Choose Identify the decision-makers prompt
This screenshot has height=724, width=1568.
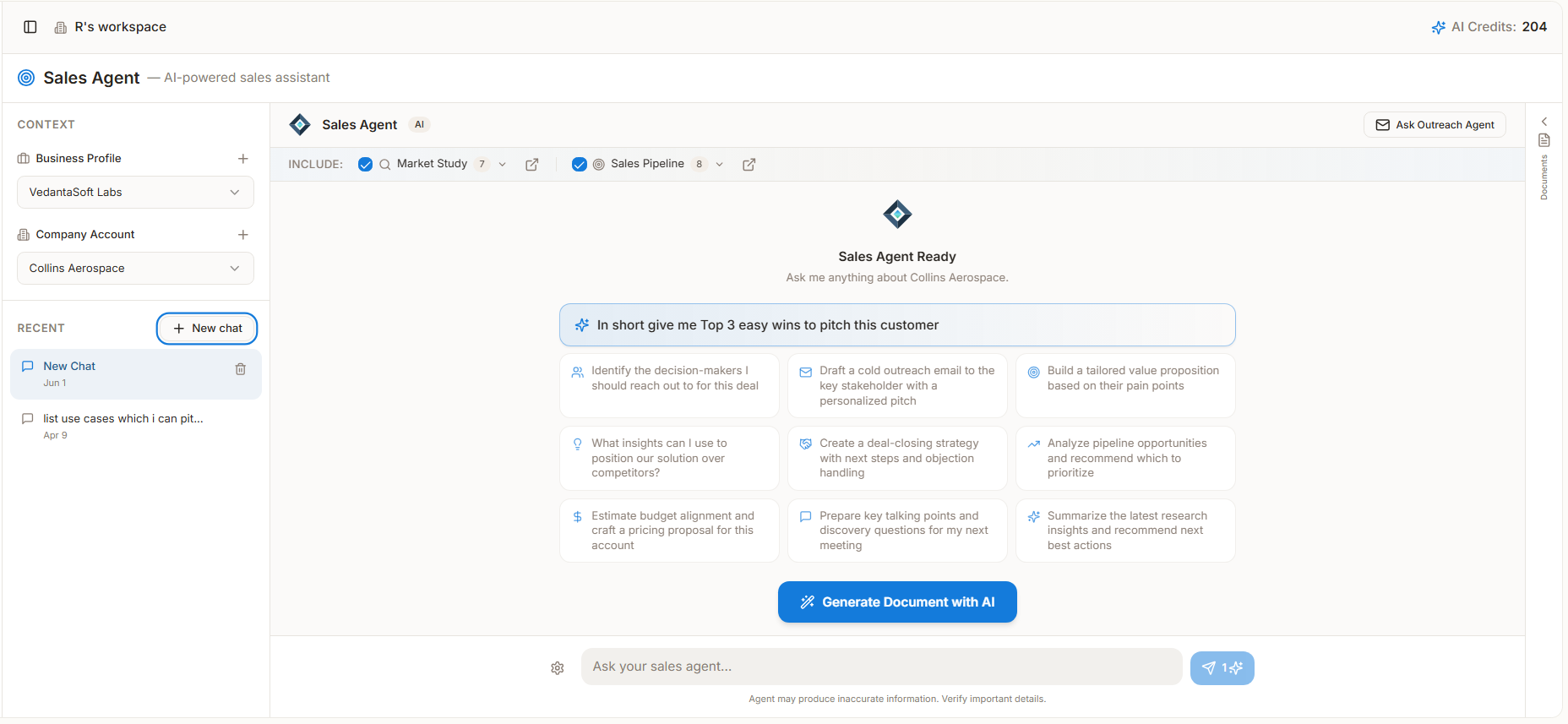(x=669, y=386)
